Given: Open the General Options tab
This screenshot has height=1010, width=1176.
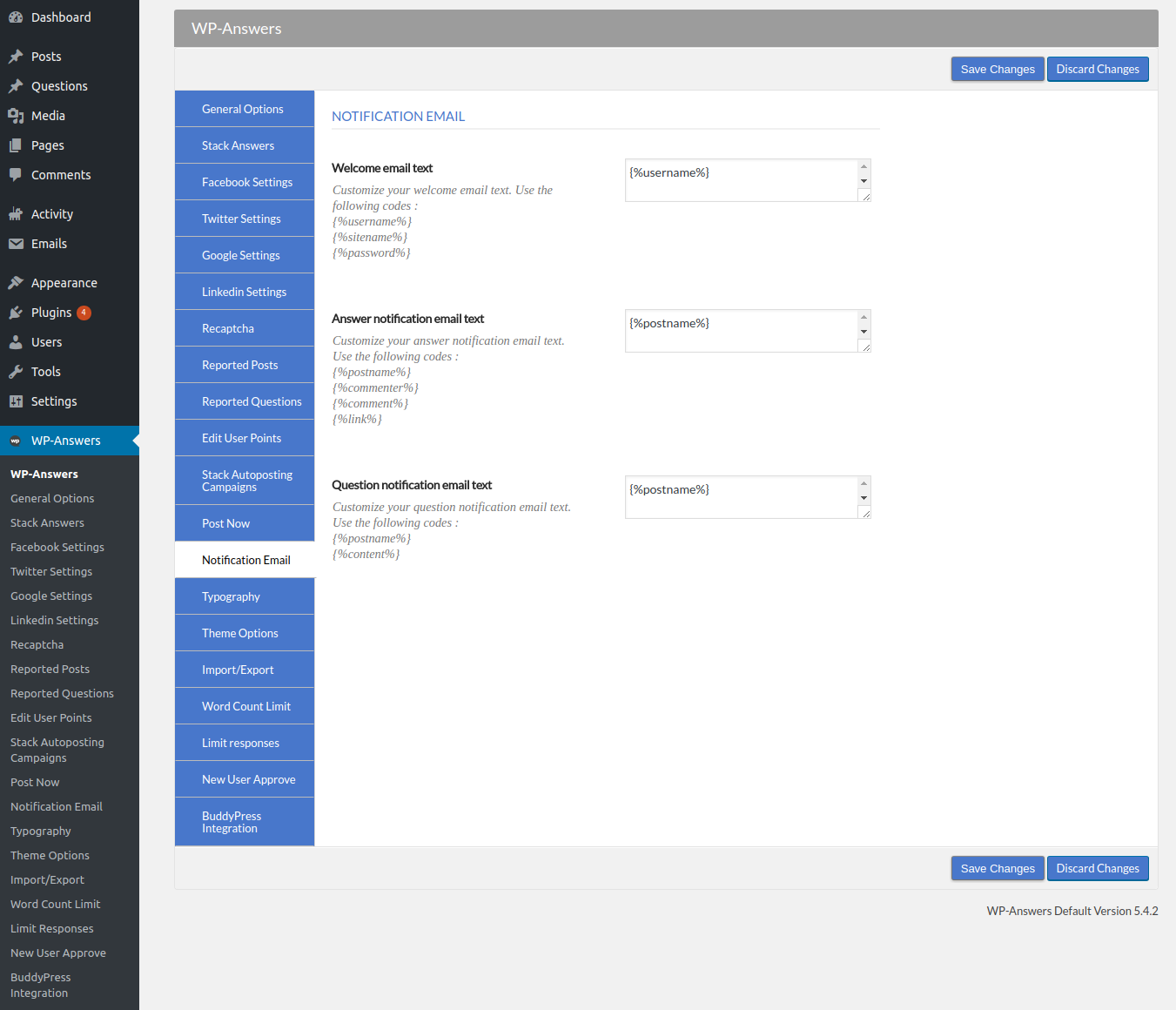Looking at the screenshot, I should [245, 109].
